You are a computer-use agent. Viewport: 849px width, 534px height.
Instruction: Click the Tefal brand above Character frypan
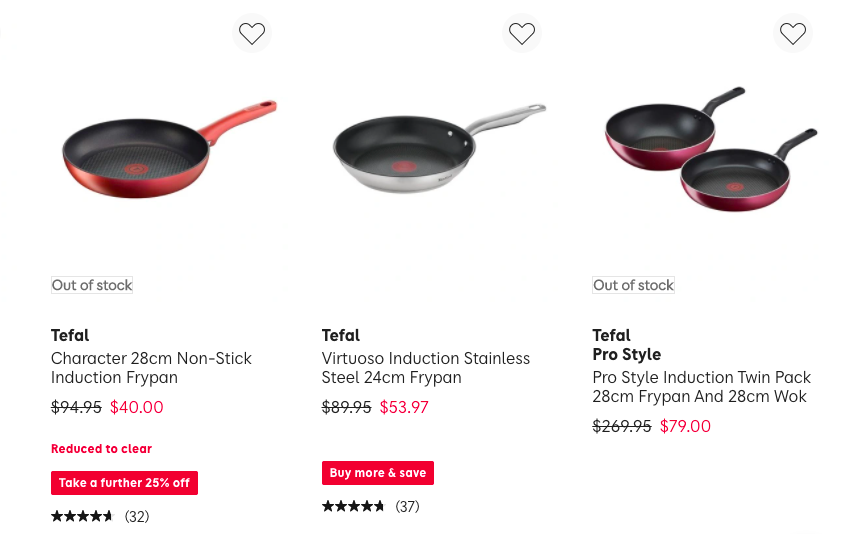70,335
